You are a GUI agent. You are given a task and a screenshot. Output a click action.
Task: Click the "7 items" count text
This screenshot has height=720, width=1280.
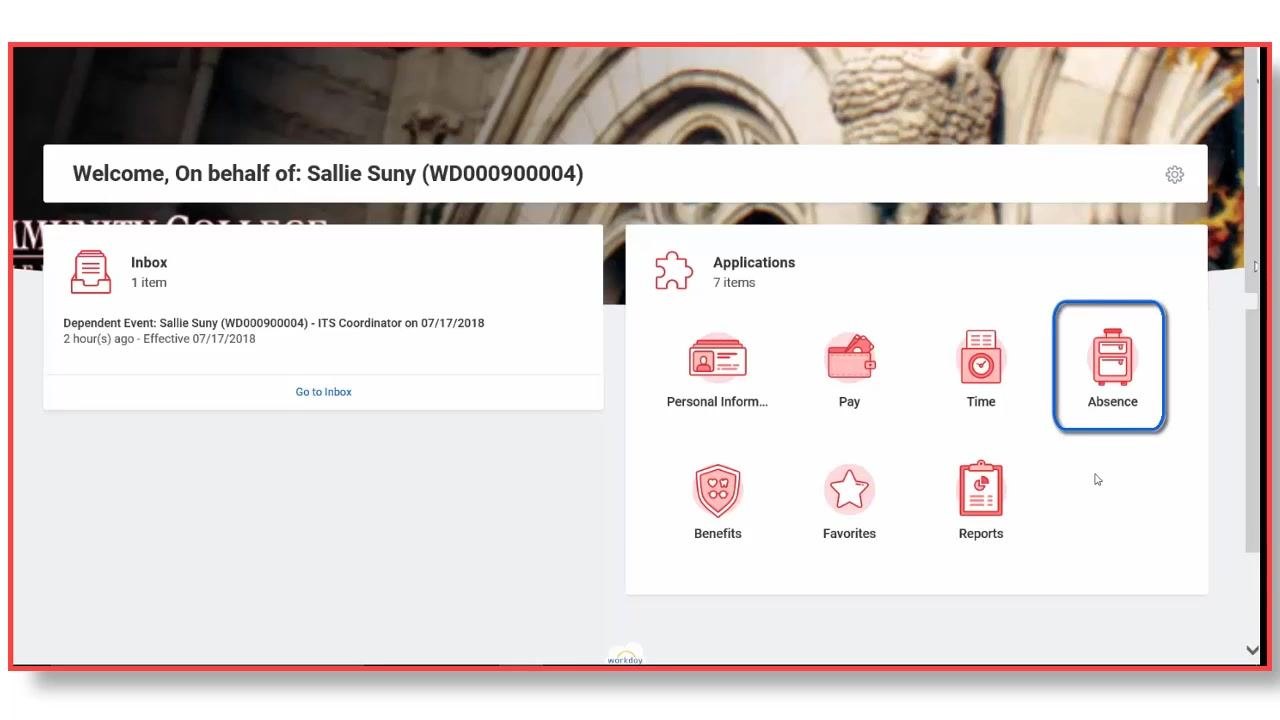[734, 283]
